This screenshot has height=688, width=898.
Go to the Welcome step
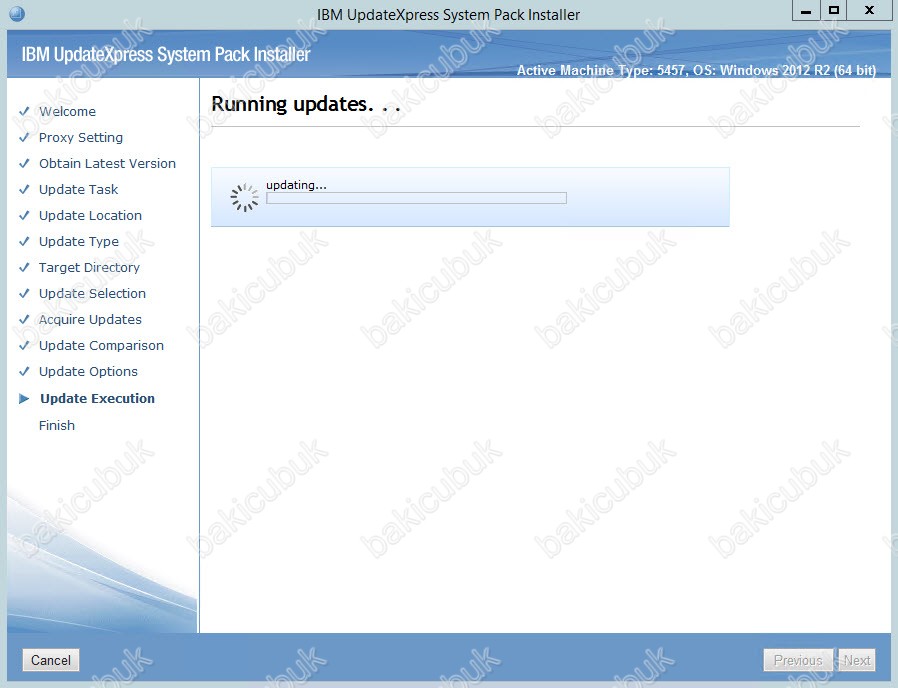(68, 111)
